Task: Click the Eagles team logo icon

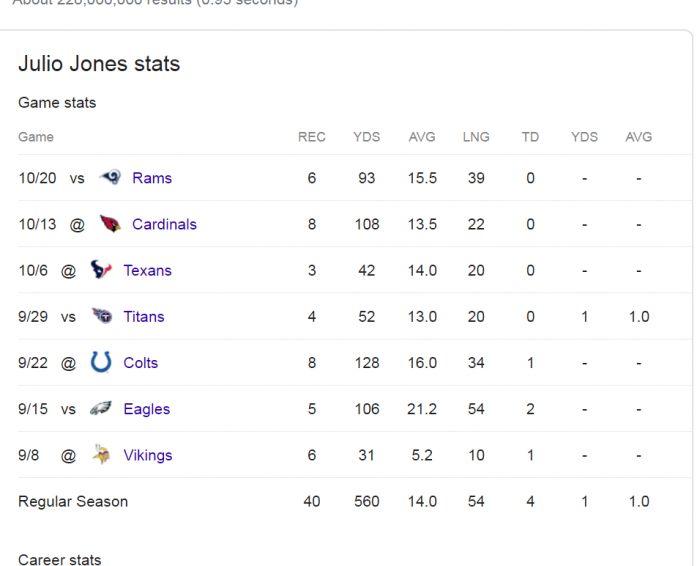Action: point(101,408)
